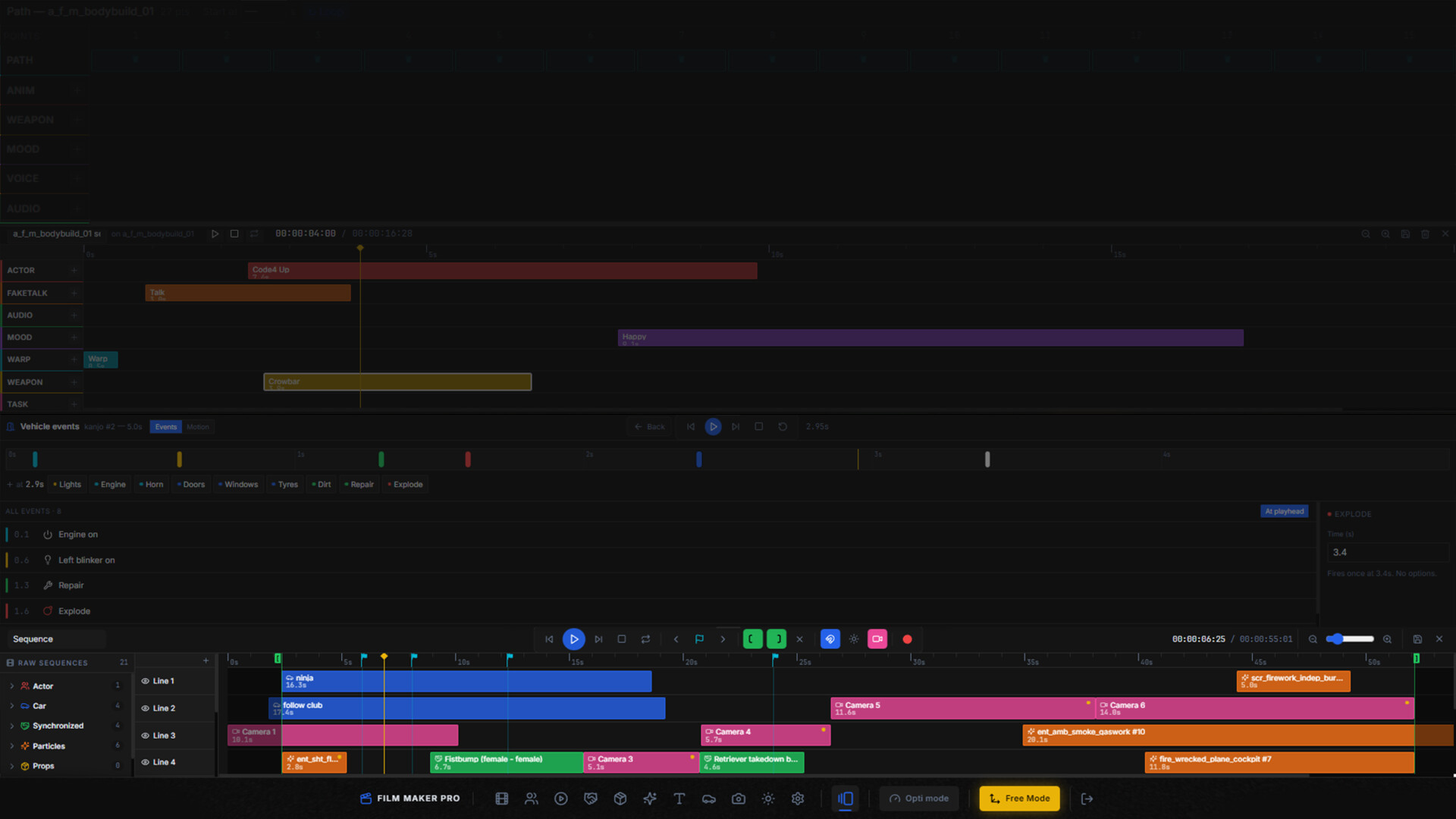Image resolution: width=1456 pixels, height=819 pixels.
Task: Click the Free Mode button
Action: tap(1019, 799)
